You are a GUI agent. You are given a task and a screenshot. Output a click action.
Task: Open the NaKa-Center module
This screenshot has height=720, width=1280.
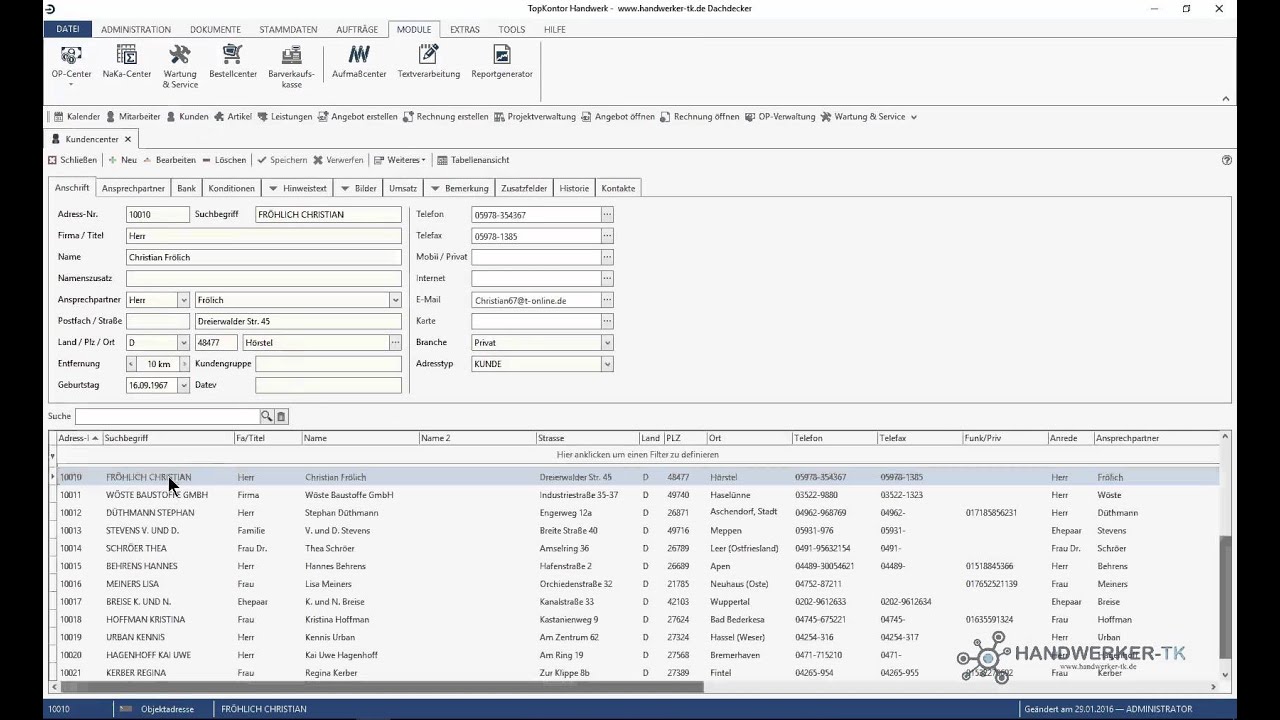coord(127,62)
